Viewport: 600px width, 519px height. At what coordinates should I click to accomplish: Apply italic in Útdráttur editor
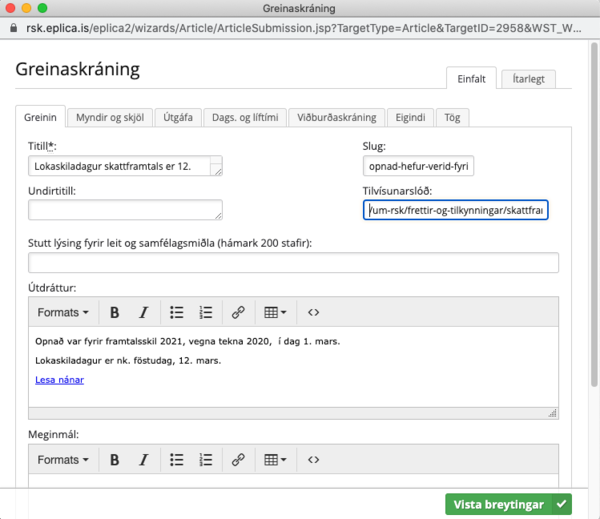(x=143, y=312)
